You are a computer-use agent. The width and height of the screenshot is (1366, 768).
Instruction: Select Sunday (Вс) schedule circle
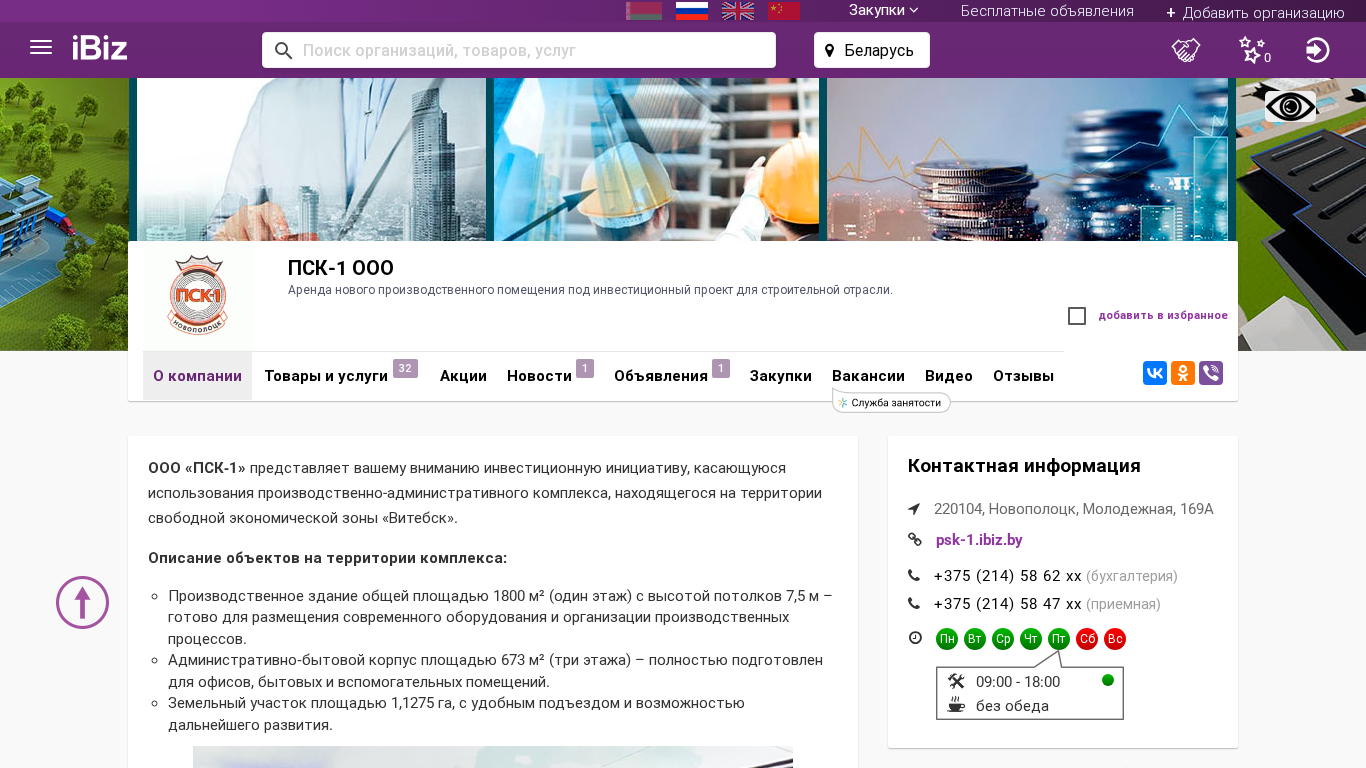click(1115, 639)
